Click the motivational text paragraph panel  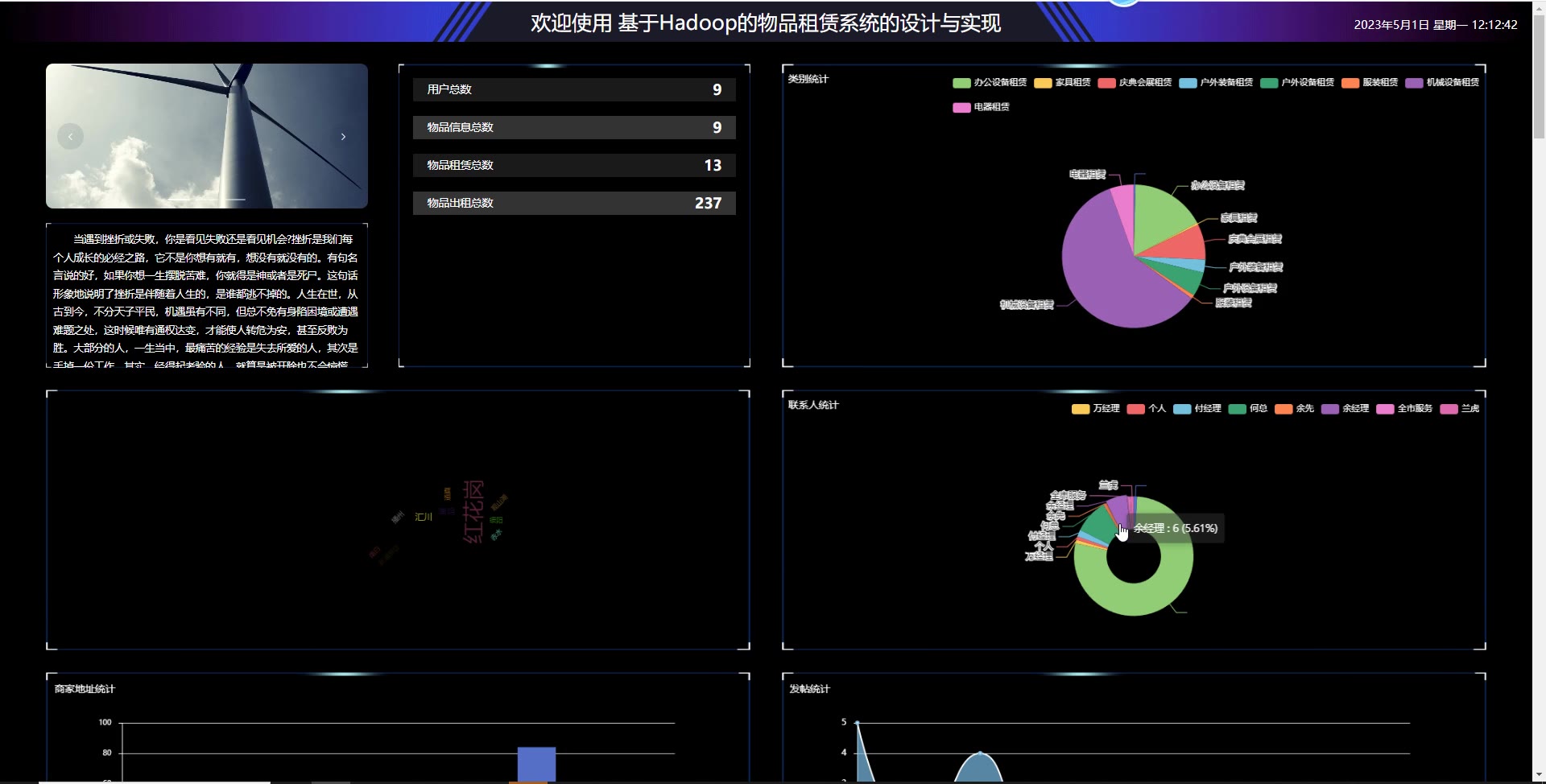[x=207, y=296]
